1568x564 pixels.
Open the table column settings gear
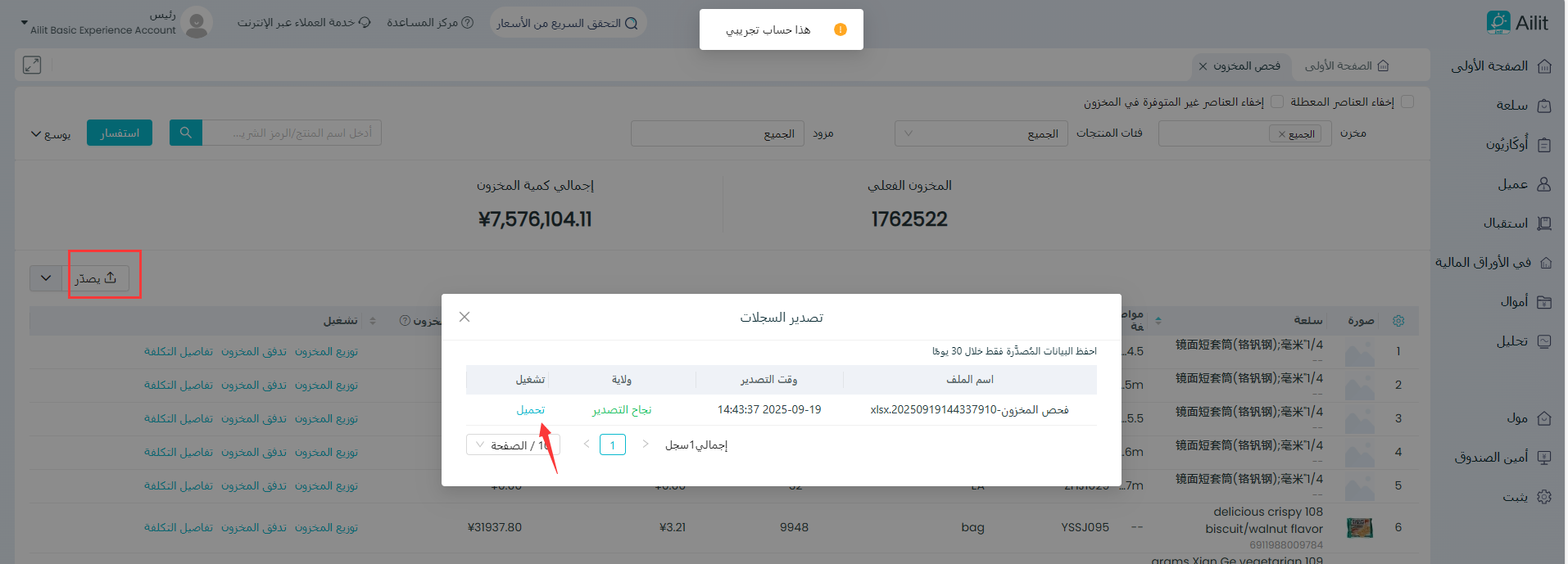[x=1398, y=321]
